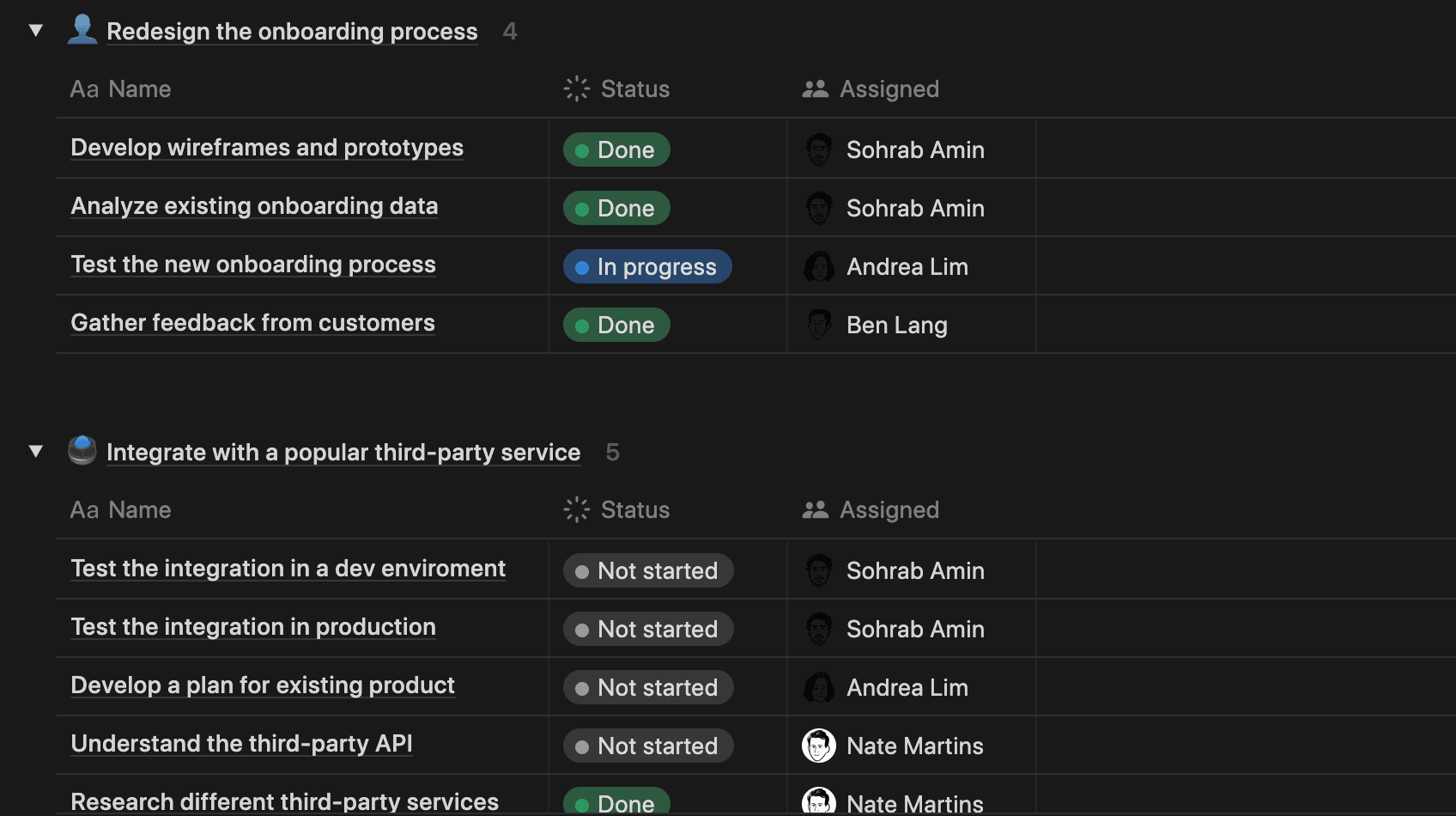Click the Redesign onboarding project person icon
1456x816 pixels.
point(82,30)
